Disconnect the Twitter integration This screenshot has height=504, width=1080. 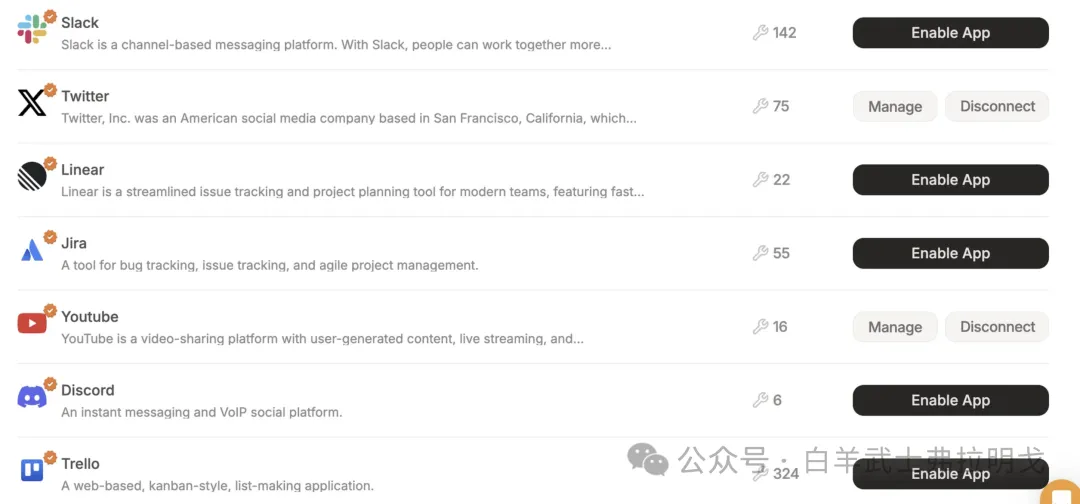coord(997,107)
